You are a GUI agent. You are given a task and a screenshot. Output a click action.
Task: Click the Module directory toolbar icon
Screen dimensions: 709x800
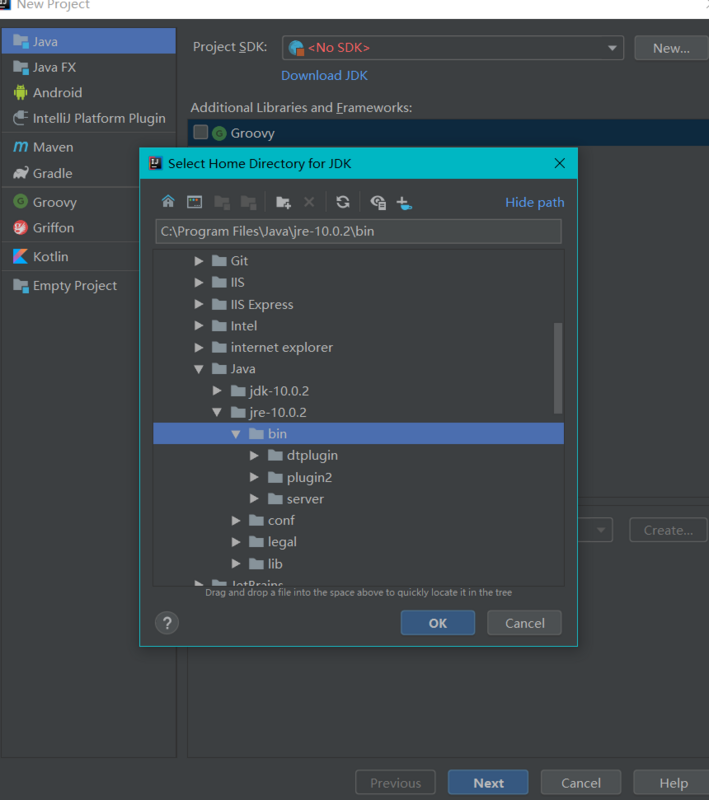(248, 202)
